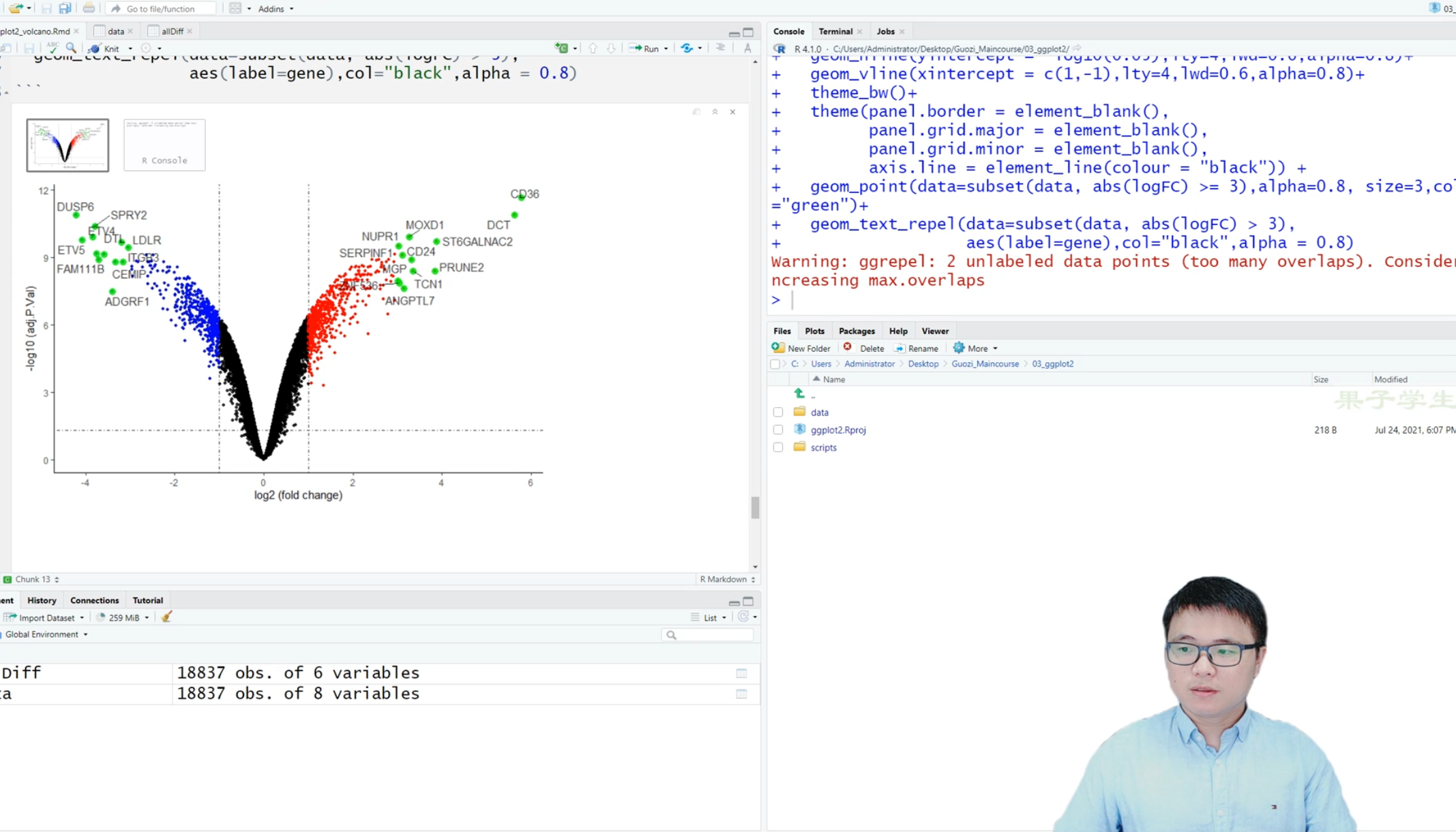Switch to the Connections tab
The height and width of the screenshot is (832, 1456).
[94, 600]
